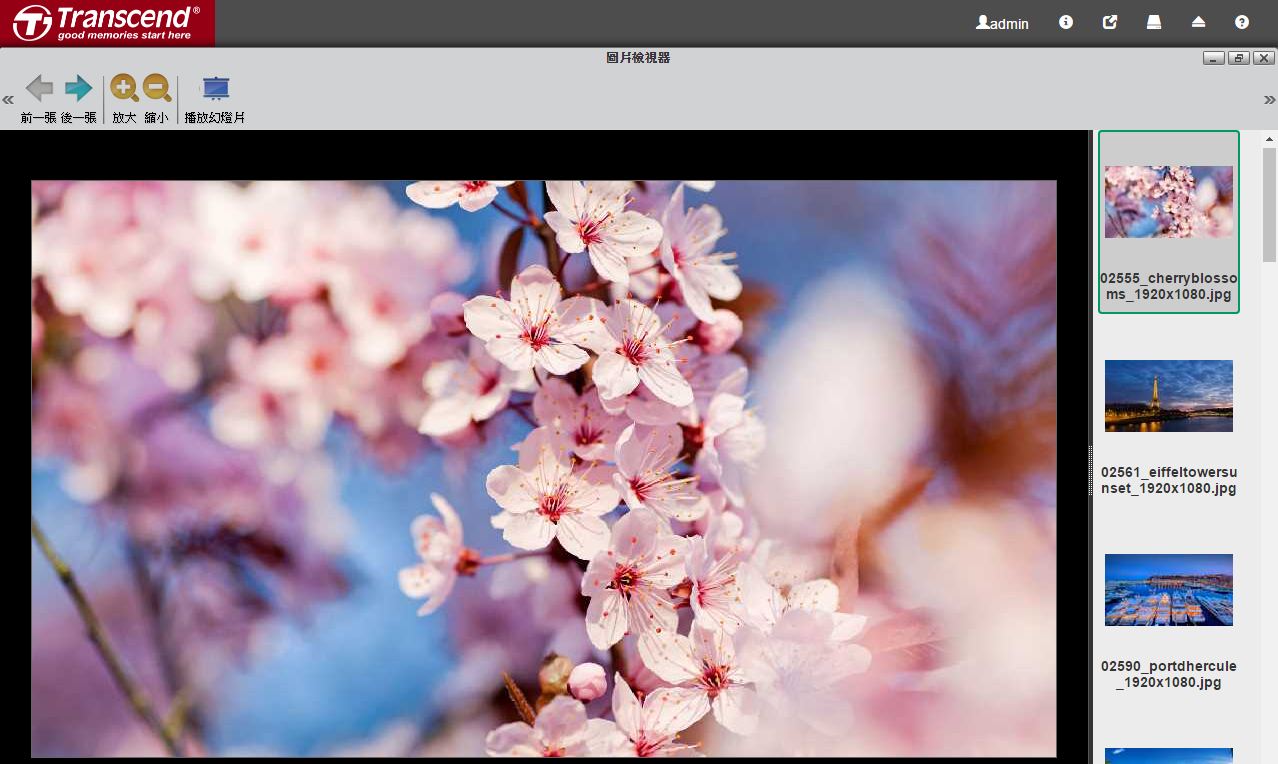Select the cherry blossoms thumbnail
The image size is (1278, 764).
click(1169, 222)
